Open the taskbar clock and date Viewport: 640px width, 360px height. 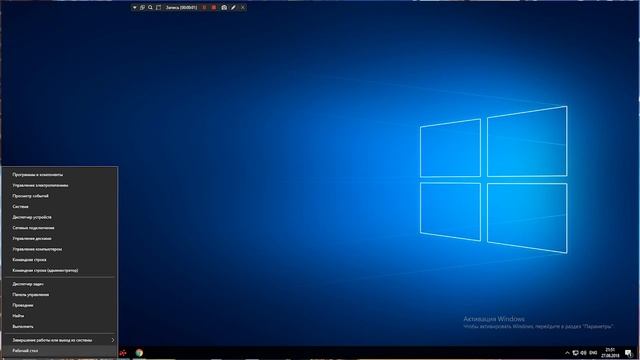tap(610, 353)
